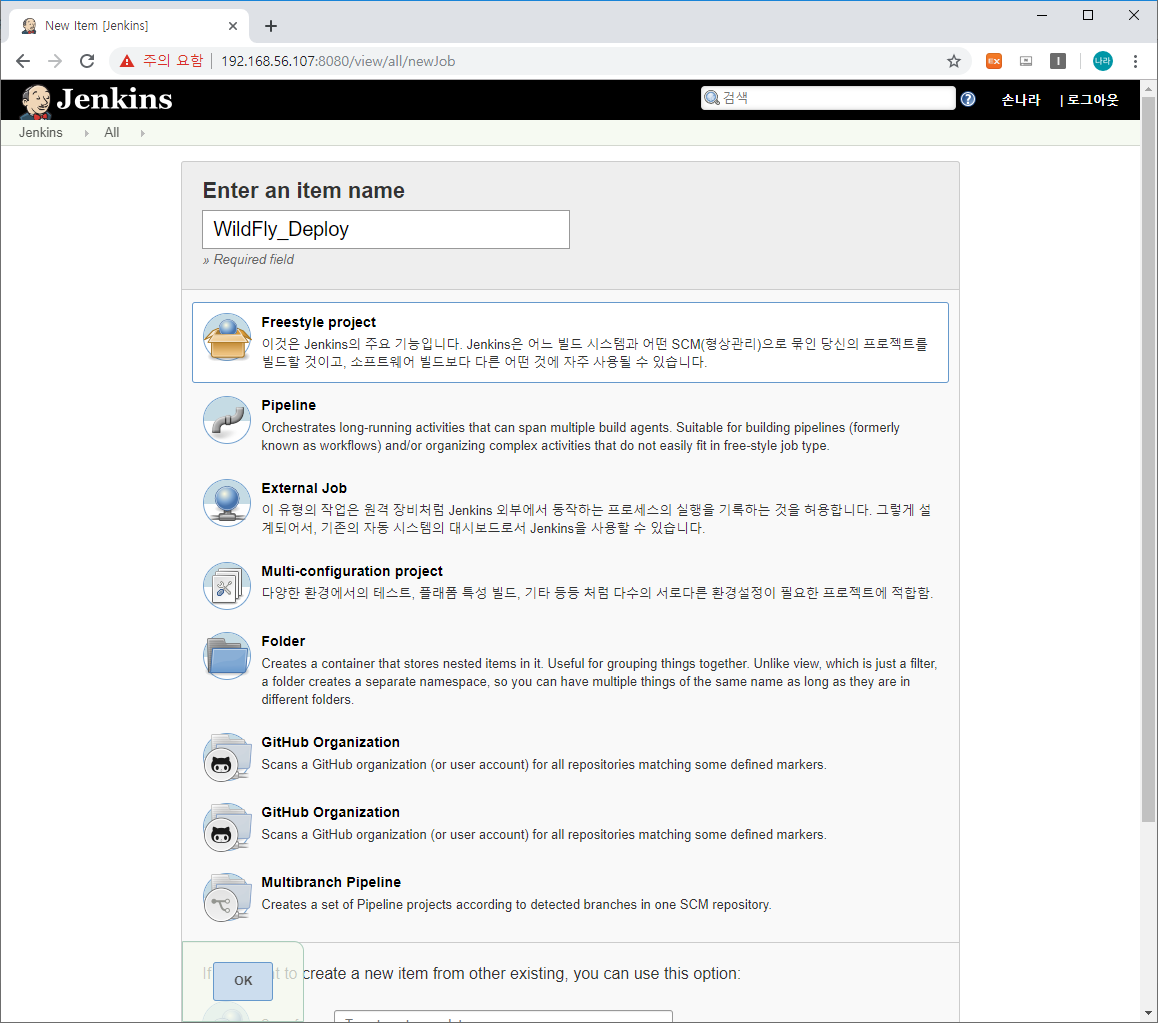This screenshot has height=1023, width=1158.
Task: Open the Jenkins breadcrumb link
Action: [41, 133]
